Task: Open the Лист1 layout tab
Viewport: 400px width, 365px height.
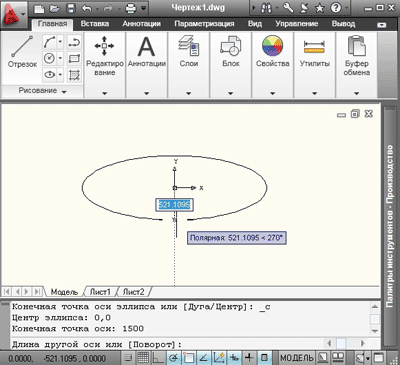Action: click(x=100, y=292)
